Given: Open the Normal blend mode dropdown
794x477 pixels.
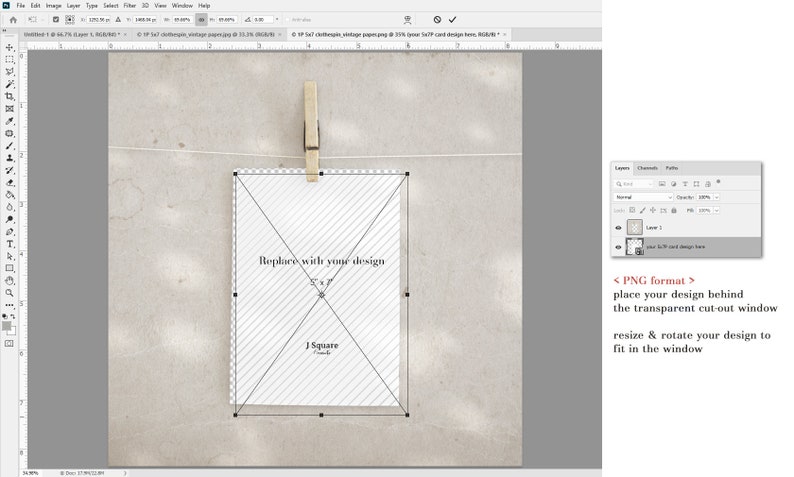Looking at the screenshot, I should (643, 197).
